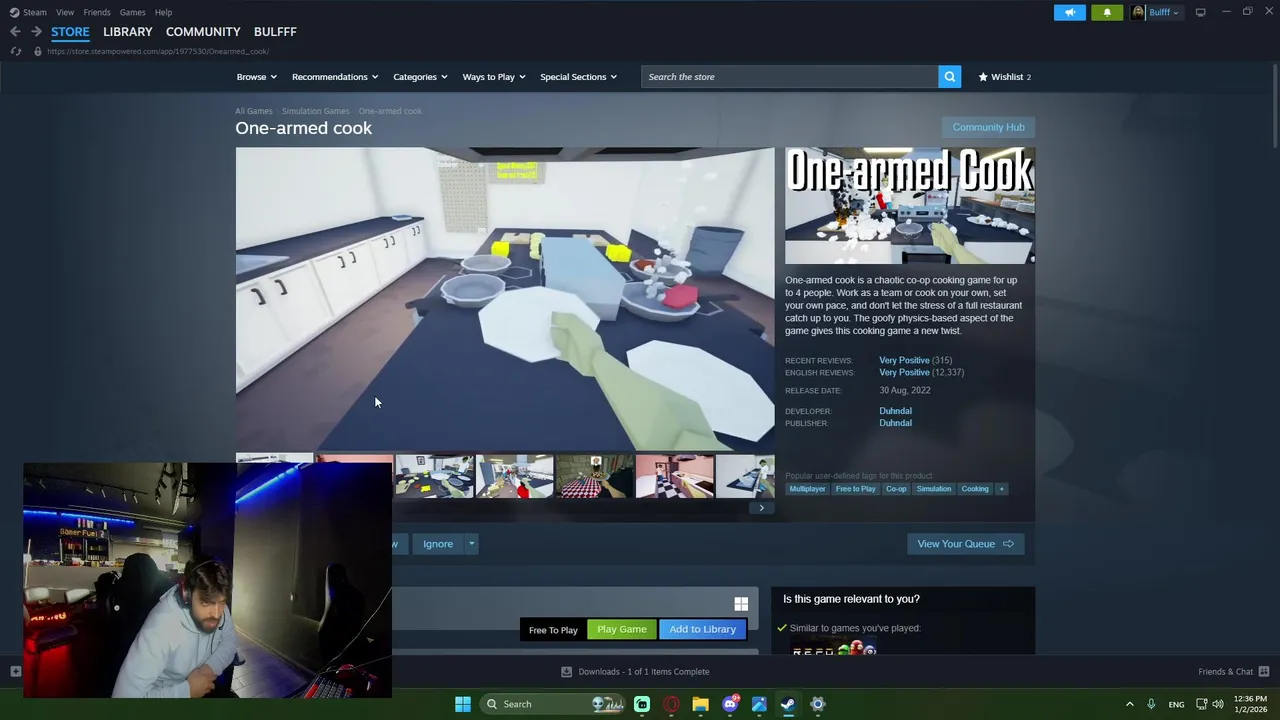
Task: Click the Simulation tag
Action: (x=934, y=489)
